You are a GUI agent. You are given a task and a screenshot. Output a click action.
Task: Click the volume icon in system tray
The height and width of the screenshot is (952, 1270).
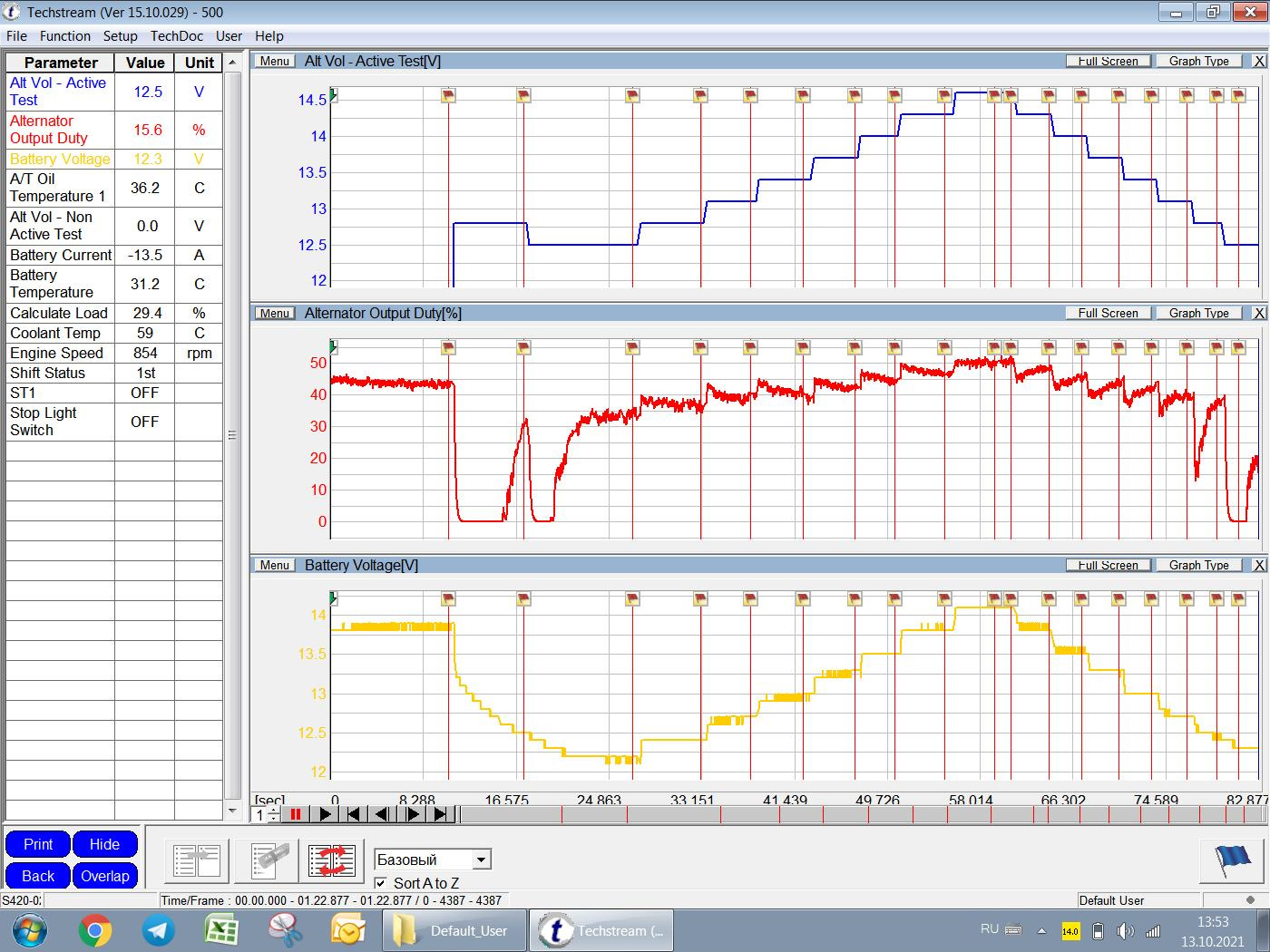coord(1125,931)
